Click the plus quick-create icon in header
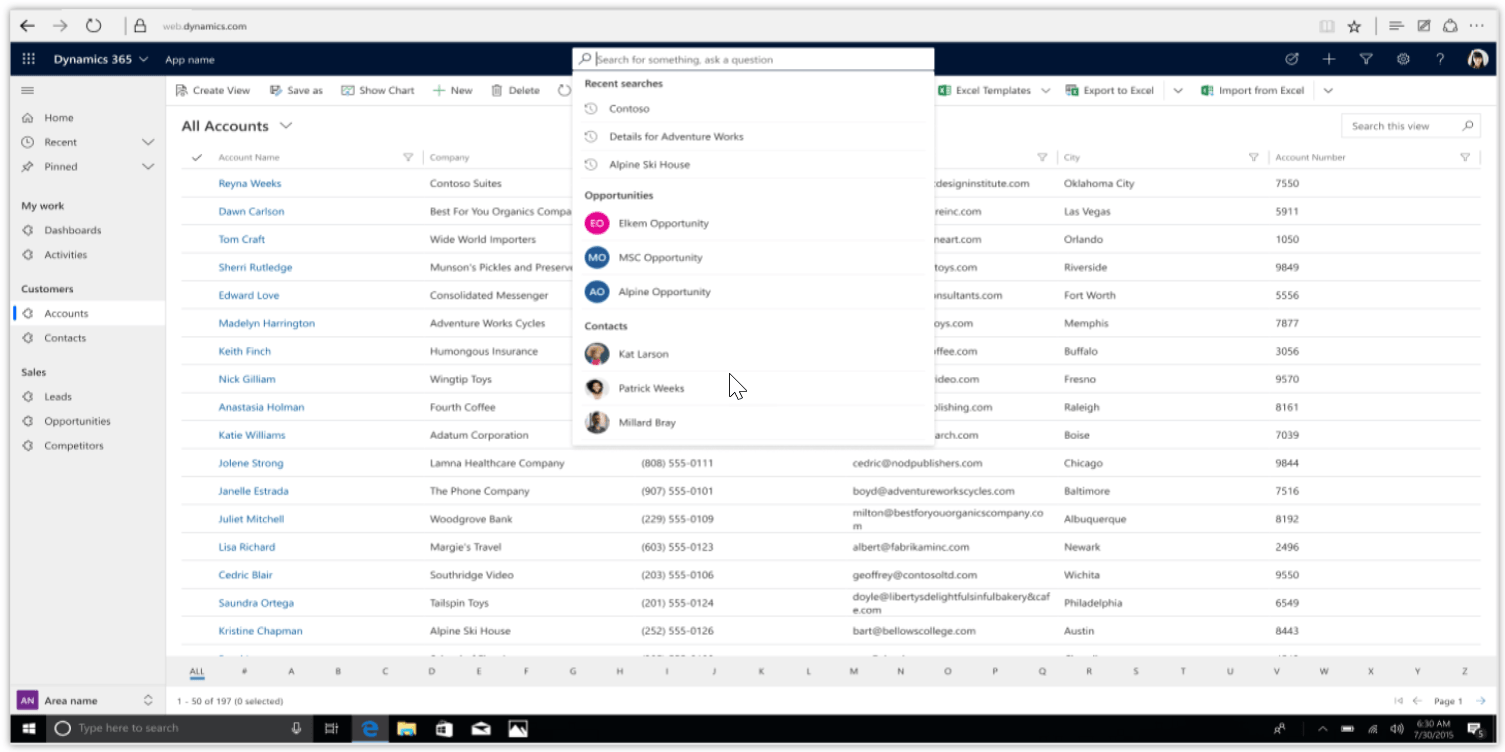The height and width of the screenshot is (752, 1505). tap(1328, 59)
